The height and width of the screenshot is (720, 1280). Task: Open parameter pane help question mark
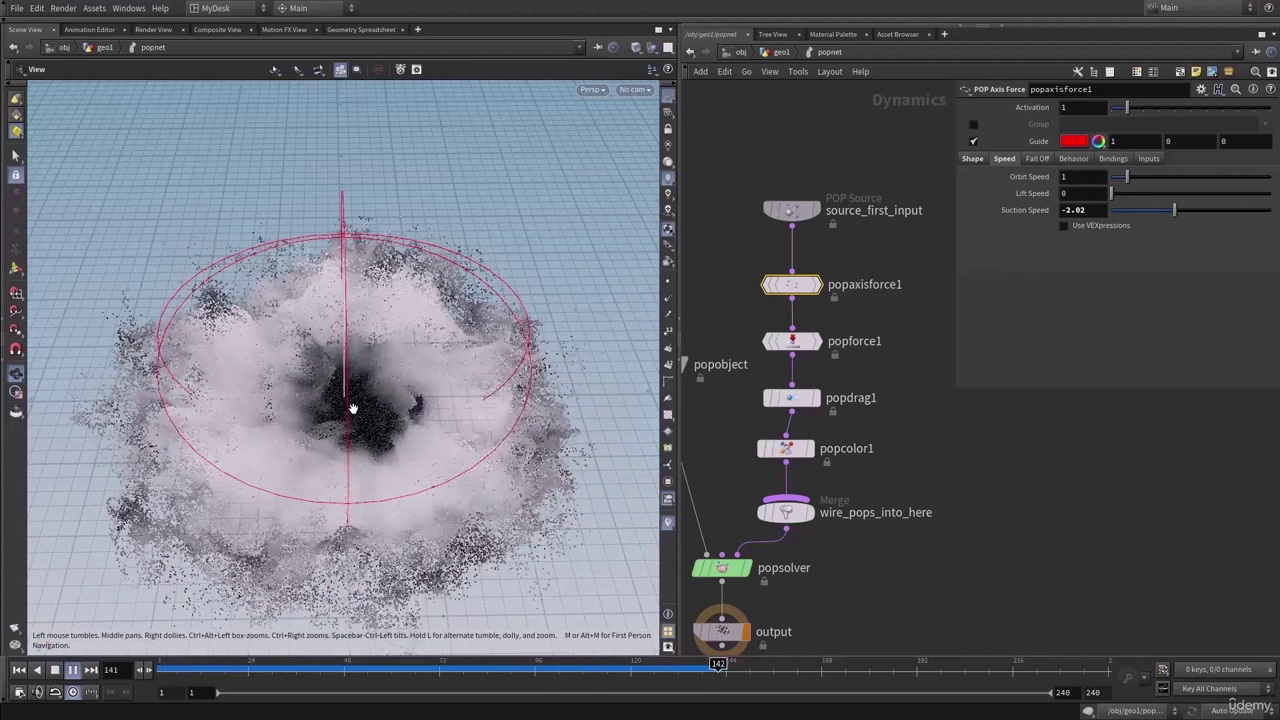pos(1269,89)
